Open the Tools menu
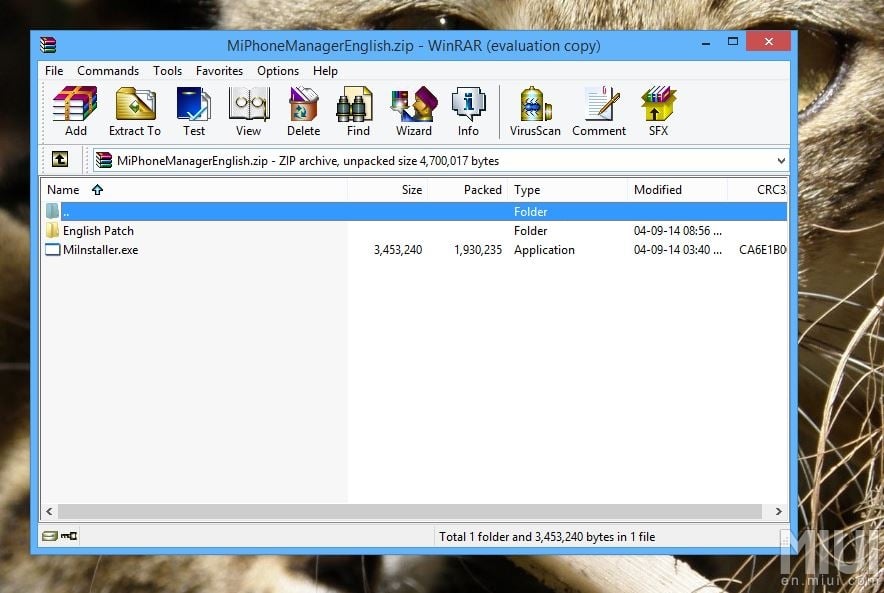This screenshot has width=884, height=593. (x=167, y=70)
